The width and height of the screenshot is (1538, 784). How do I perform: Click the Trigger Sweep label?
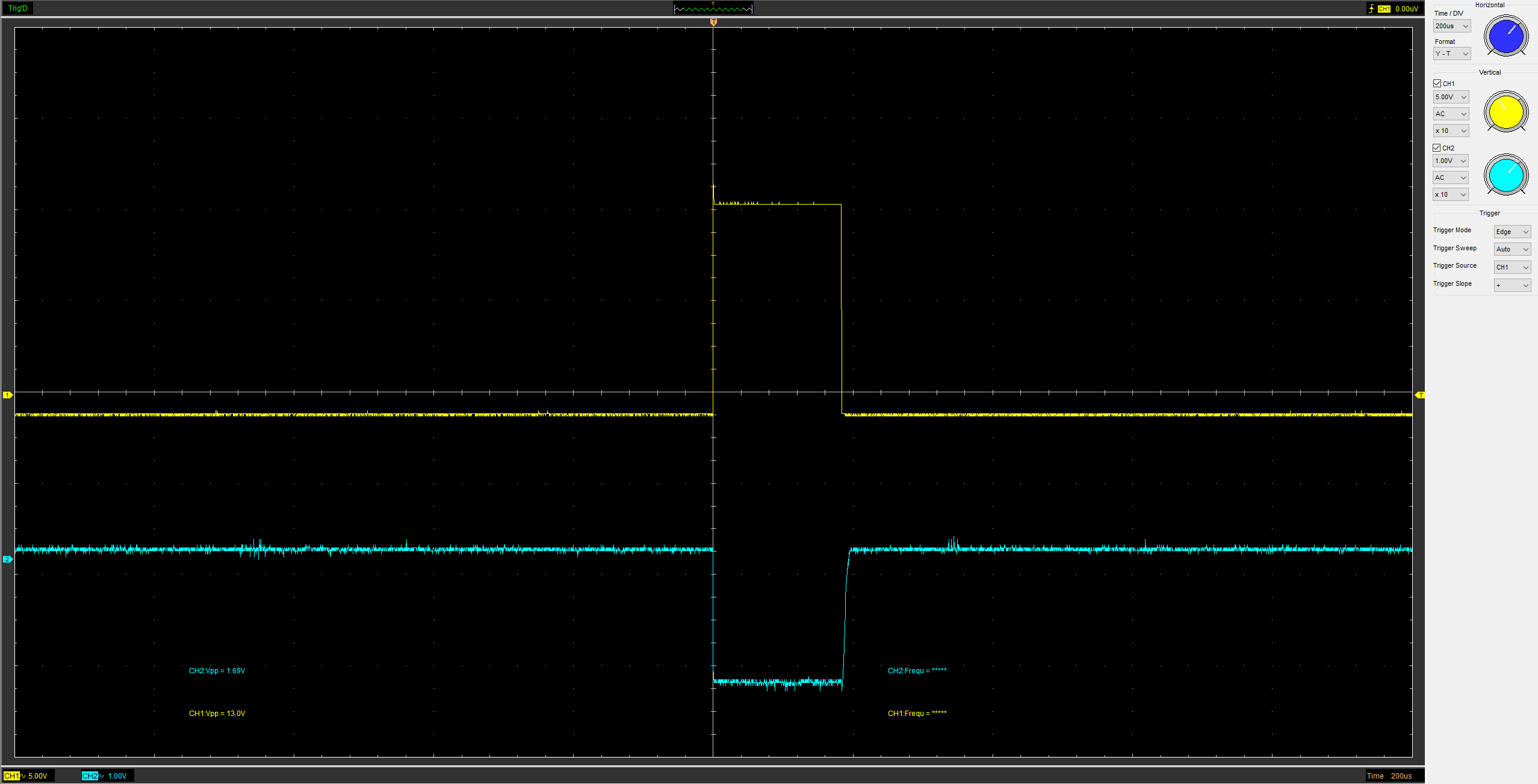[1454, 248]
